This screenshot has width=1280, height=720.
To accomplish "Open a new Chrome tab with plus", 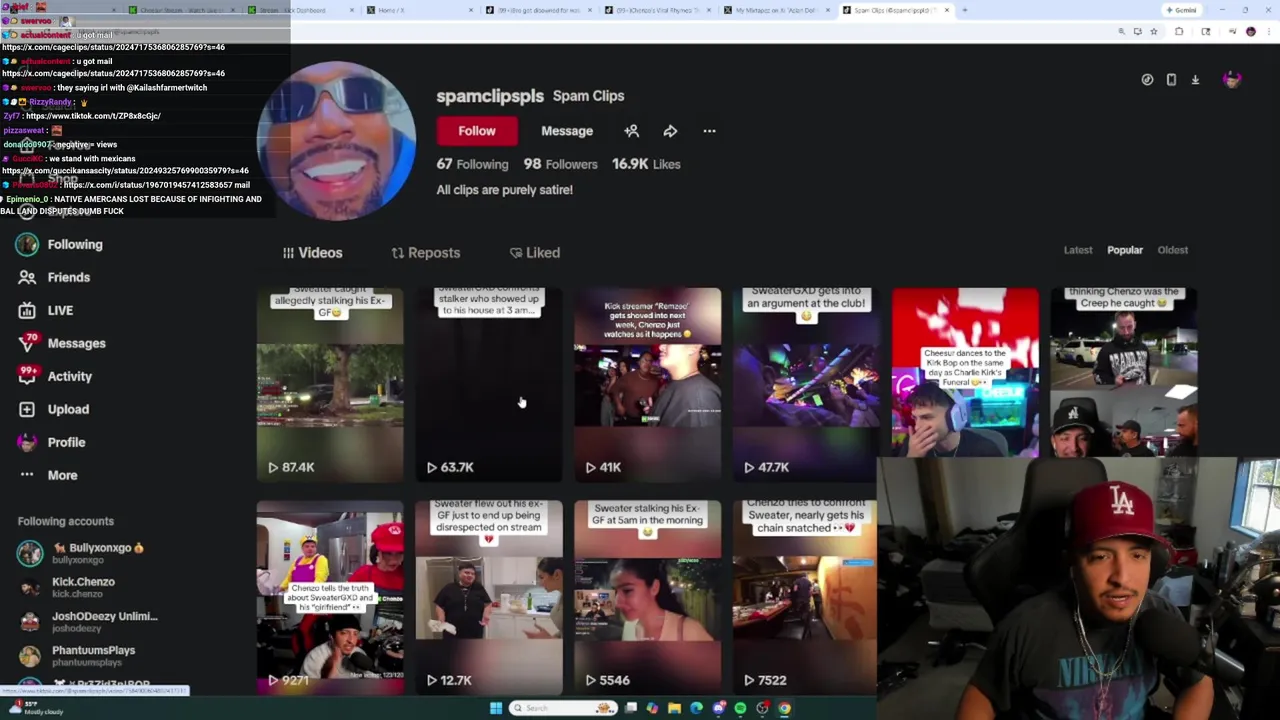I will 963,10.
